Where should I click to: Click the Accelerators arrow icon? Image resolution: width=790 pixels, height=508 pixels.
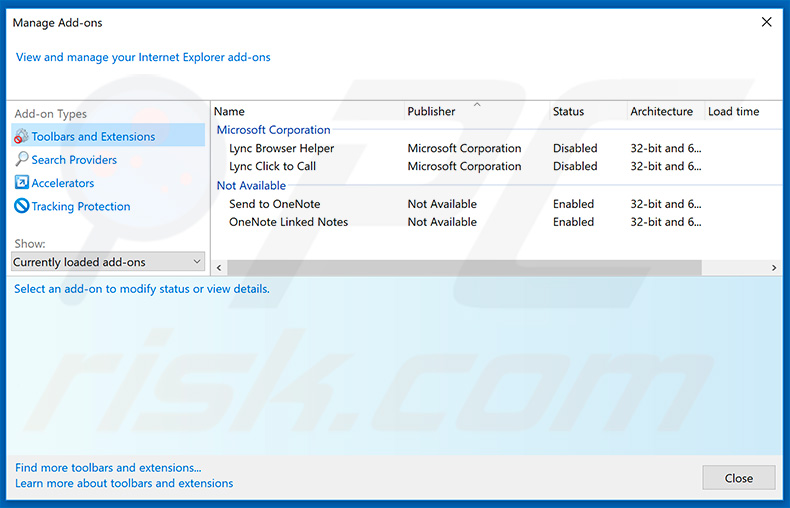coord(22,182)
